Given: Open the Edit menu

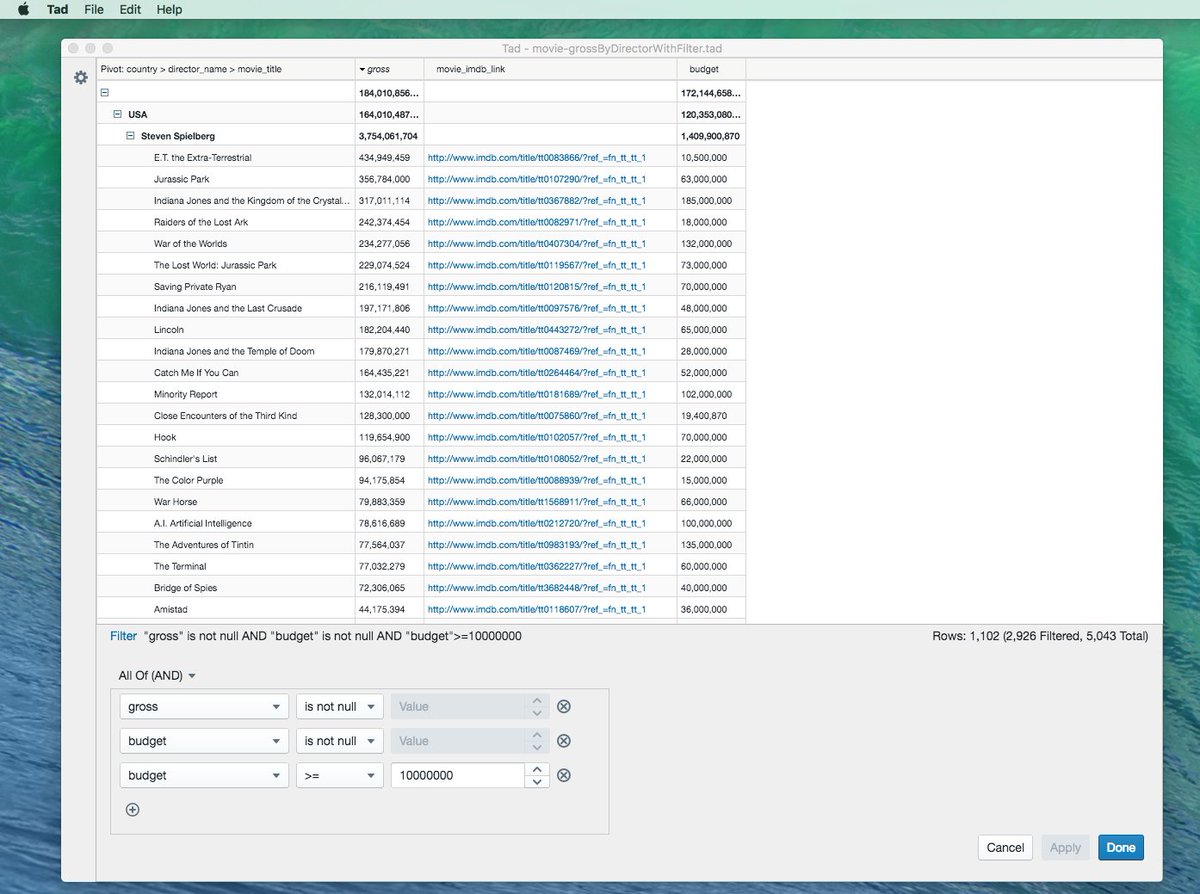Looking at the screenshot, I should (x=130, y=9).
